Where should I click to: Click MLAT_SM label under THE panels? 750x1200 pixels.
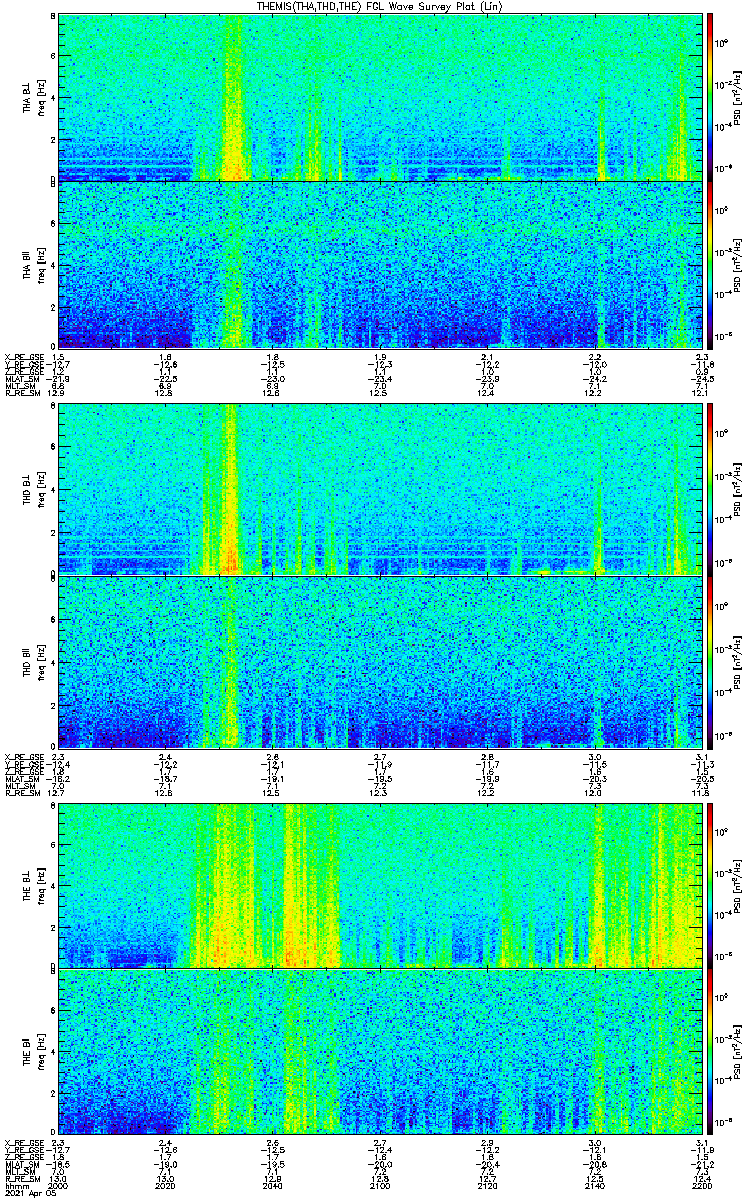(x=21, y=1165)
